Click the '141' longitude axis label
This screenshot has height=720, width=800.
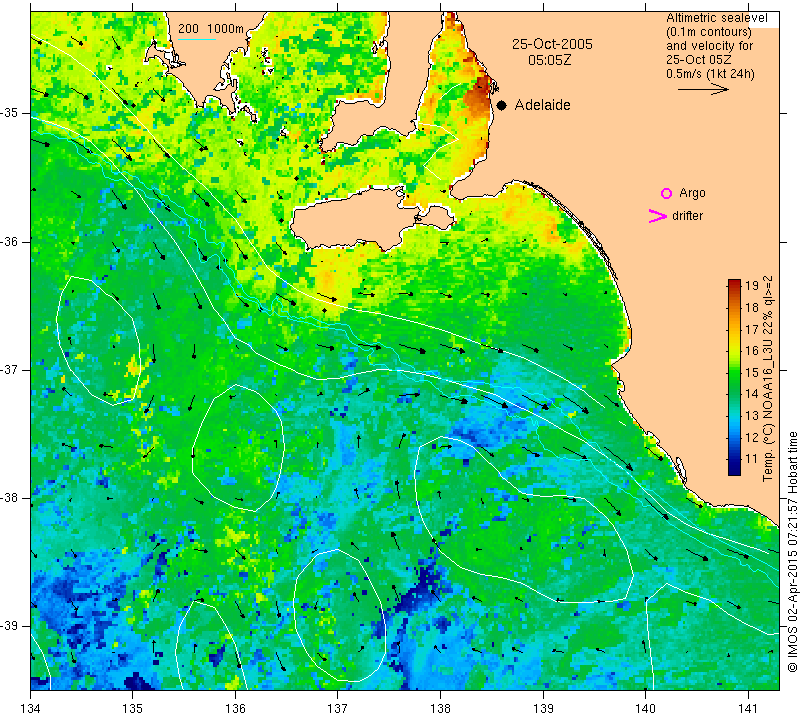(x=748, y=708)
